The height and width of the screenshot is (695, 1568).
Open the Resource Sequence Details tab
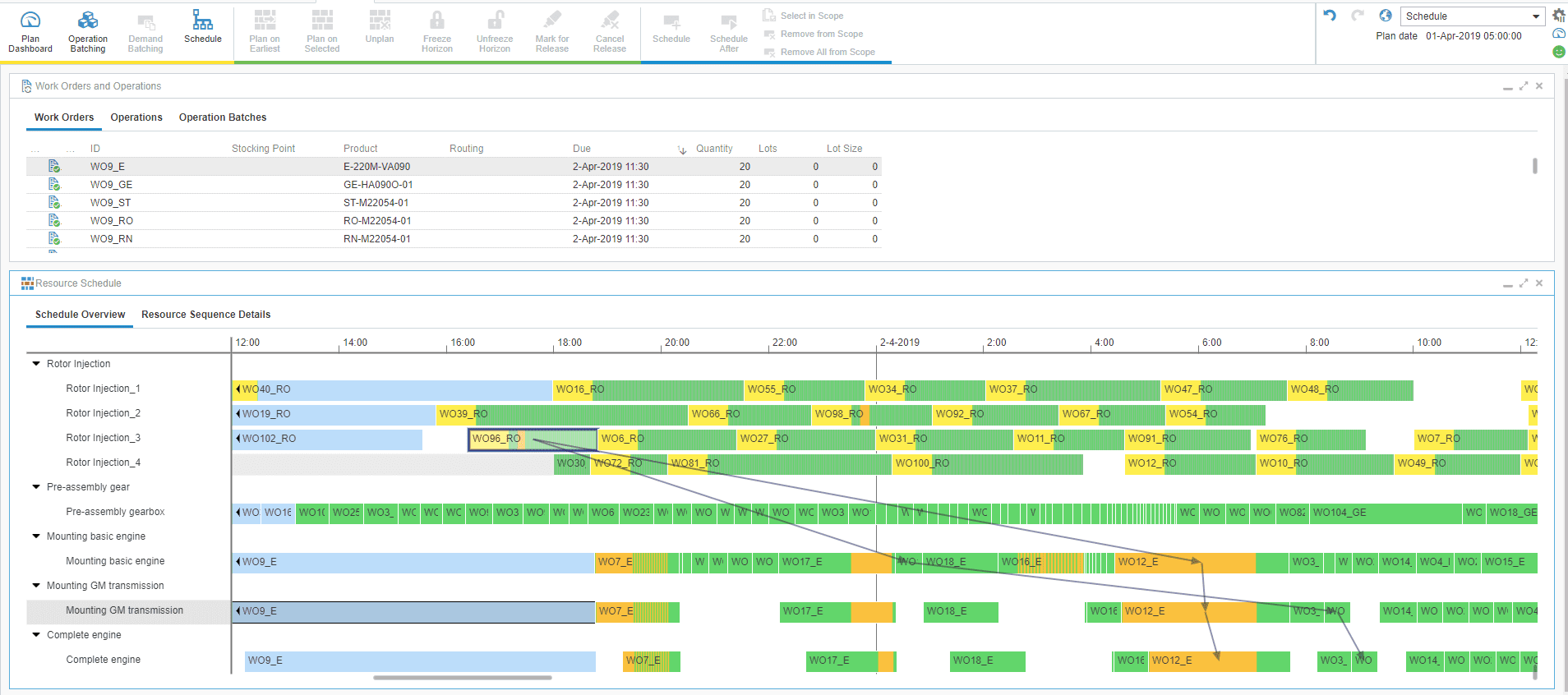coord(205,315)
